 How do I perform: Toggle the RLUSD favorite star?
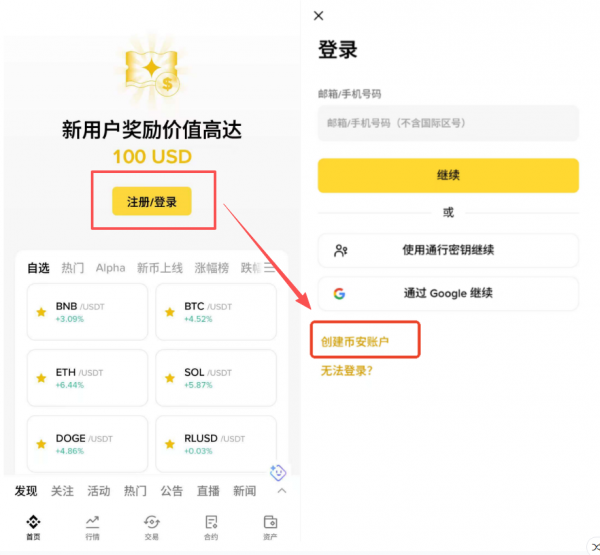click(170, 444)
